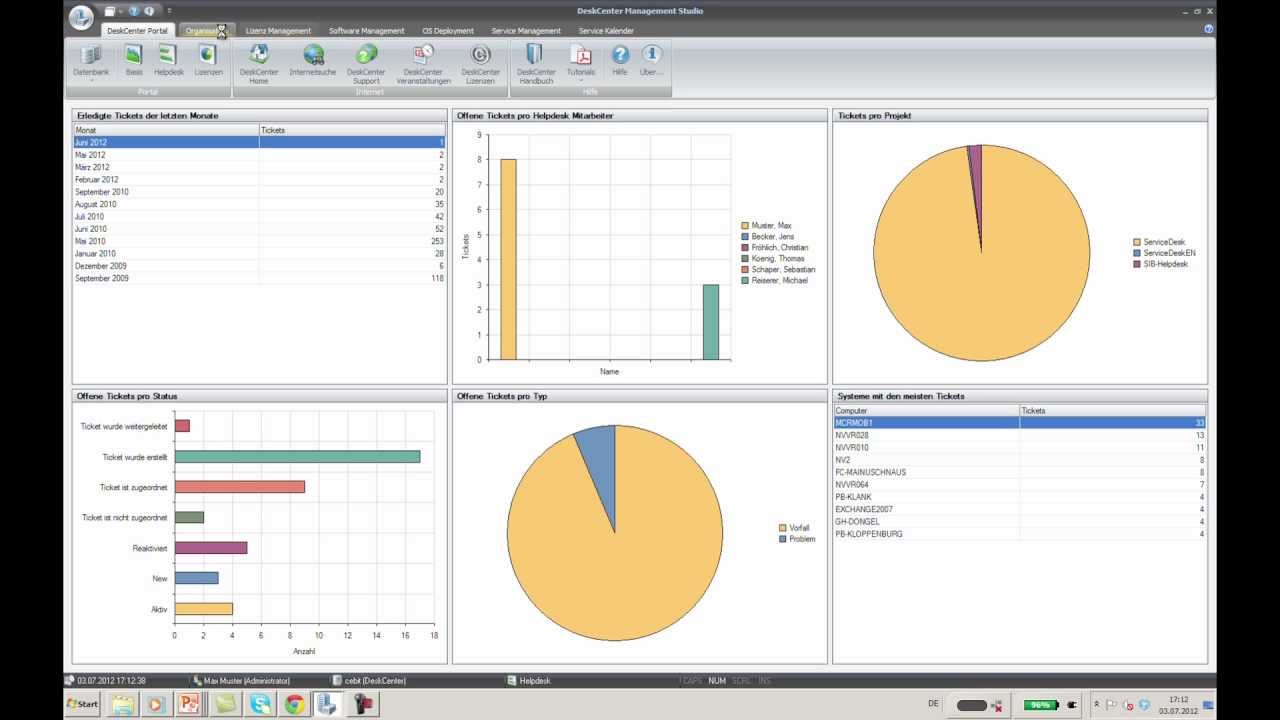Open the Service Kalender tab
This screenshot has height=720, width=1280.
604,30
